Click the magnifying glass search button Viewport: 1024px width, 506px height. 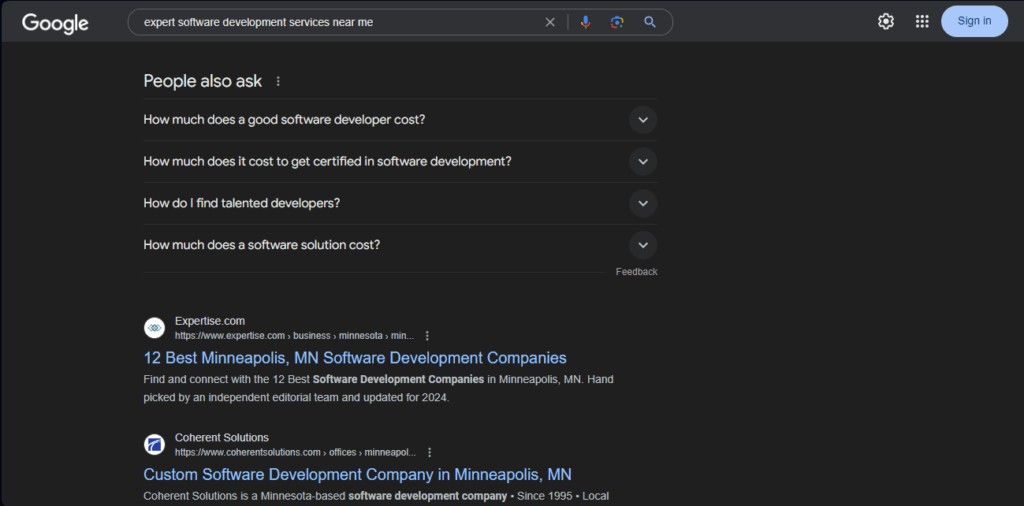pyautogui.click(x=650, y=22)
